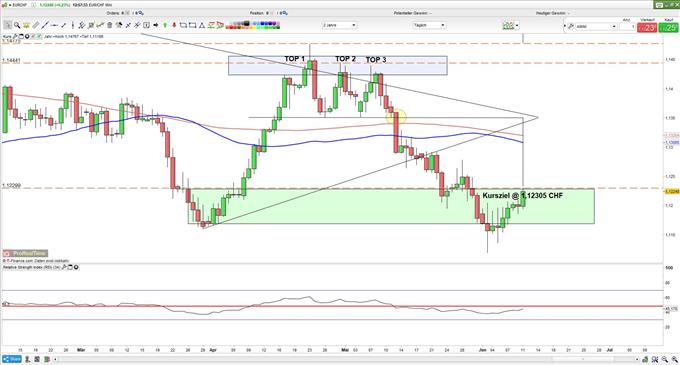Click the Anz quantity input field

(x=627, y=26)
